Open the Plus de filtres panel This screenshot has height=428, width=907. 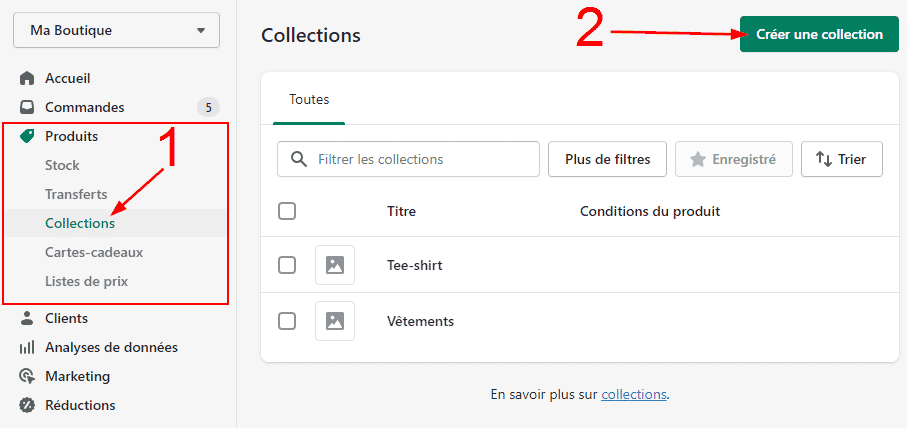pos(607,159)
